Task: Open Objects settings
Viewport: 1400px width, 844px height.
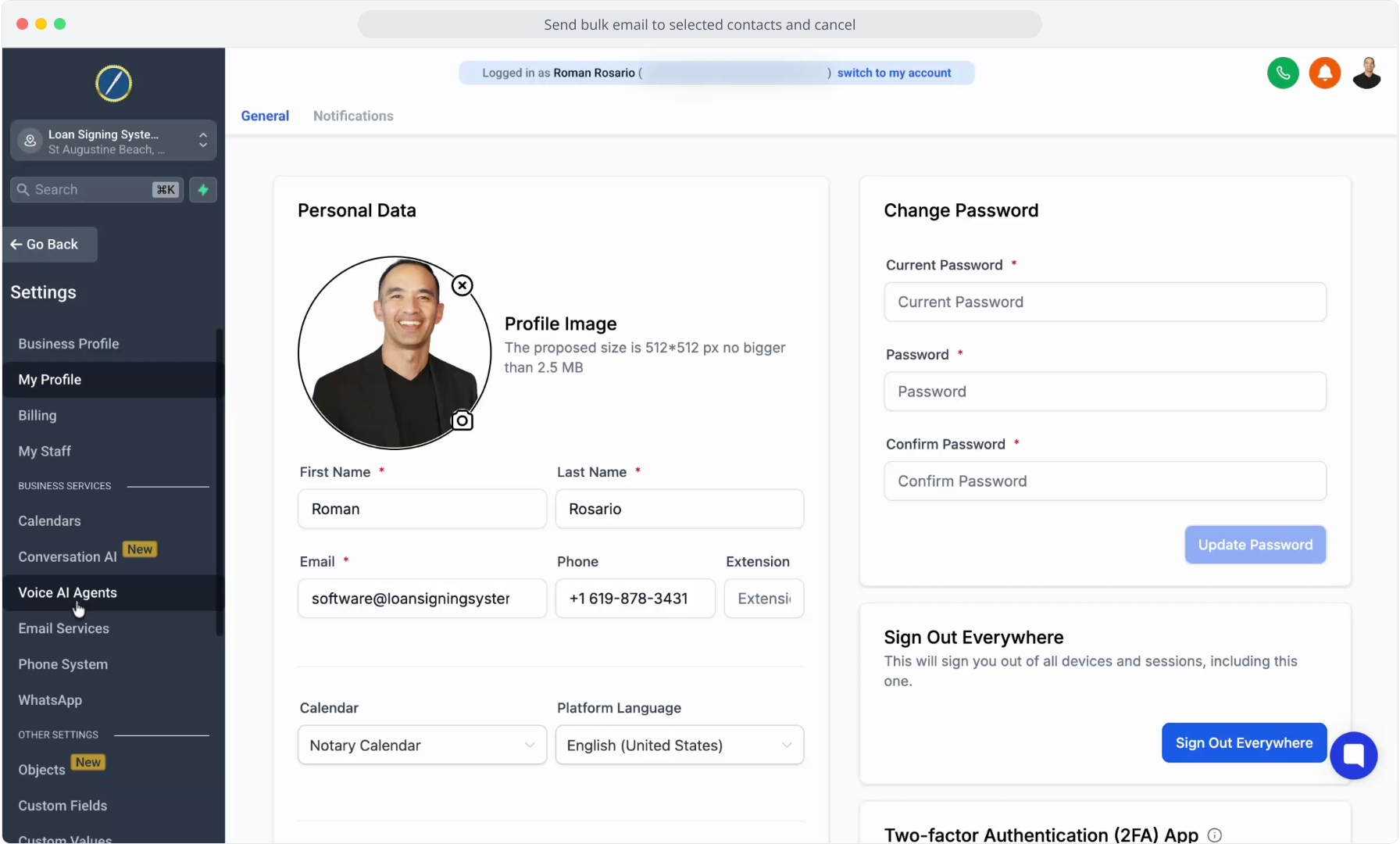Action: point(42,771)
